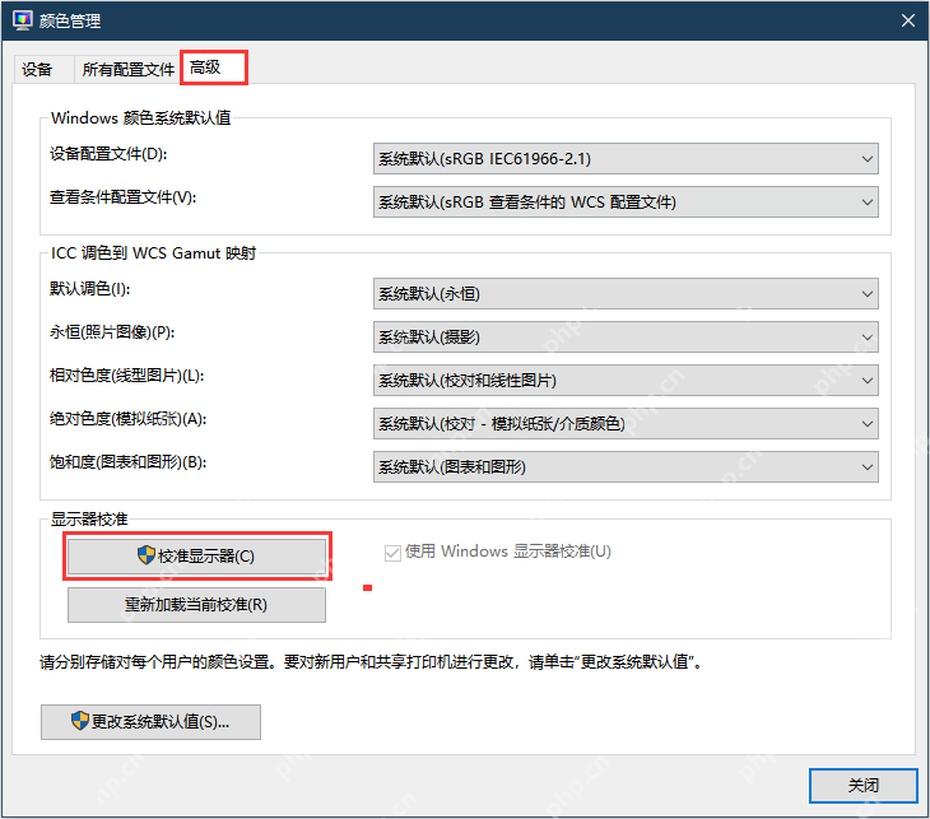This screenshot has width=930, height=819.
Task: Click the 颜色管理 window title text
Action: tap(70, 21)
